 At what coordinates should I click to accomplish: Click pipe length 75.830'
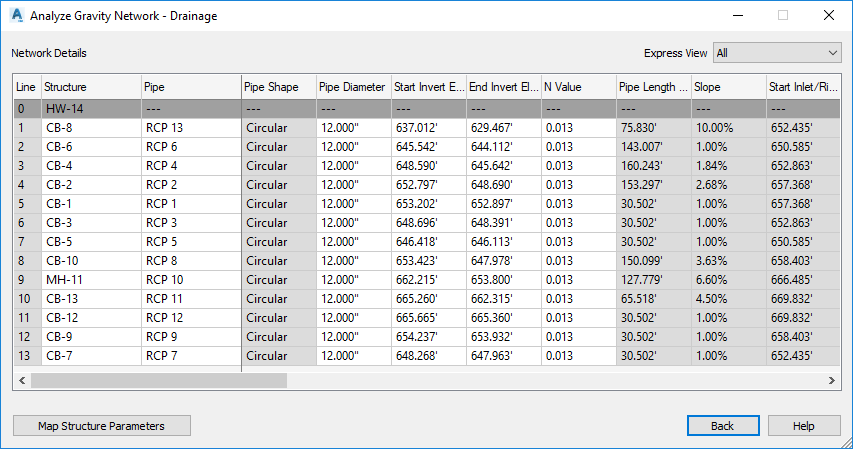(654, 128)
